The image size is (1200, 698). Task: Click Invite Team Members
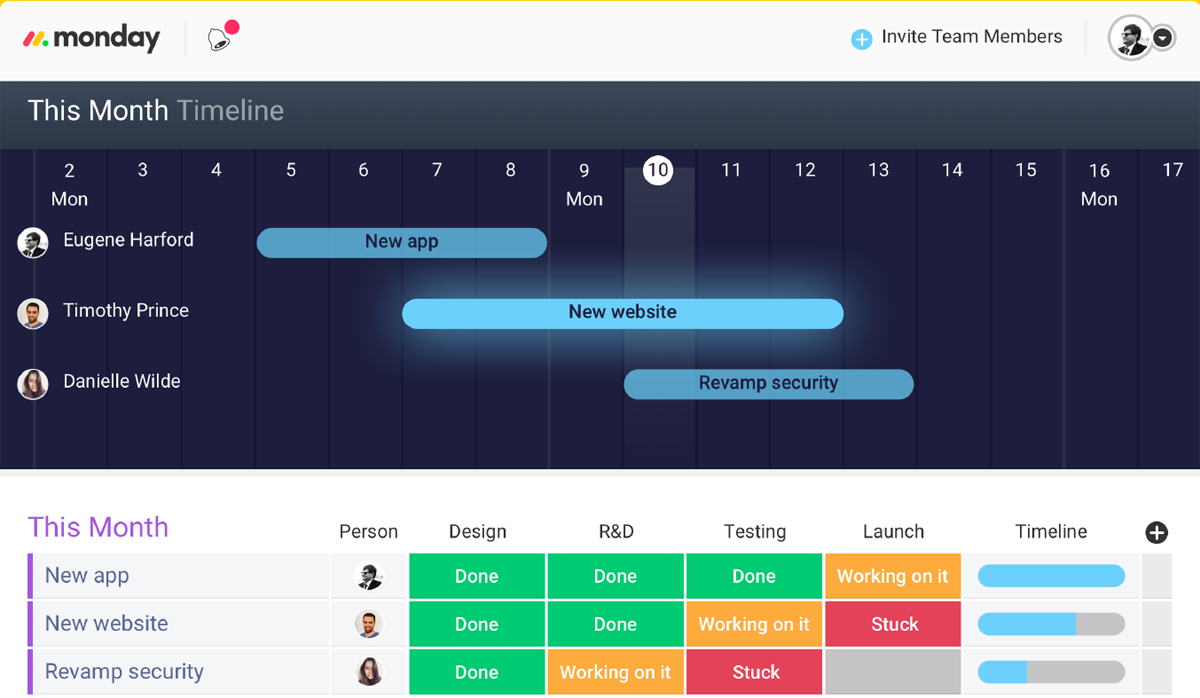pyautogui.click(x=971, y=37)
